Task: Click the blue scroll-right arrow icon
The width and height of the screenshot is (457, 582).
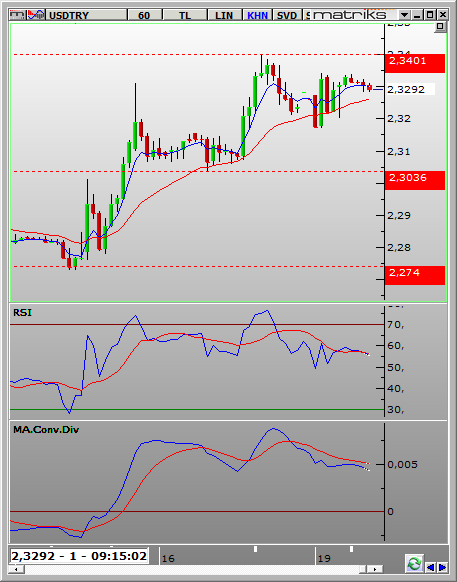Action: pos(442,567)
